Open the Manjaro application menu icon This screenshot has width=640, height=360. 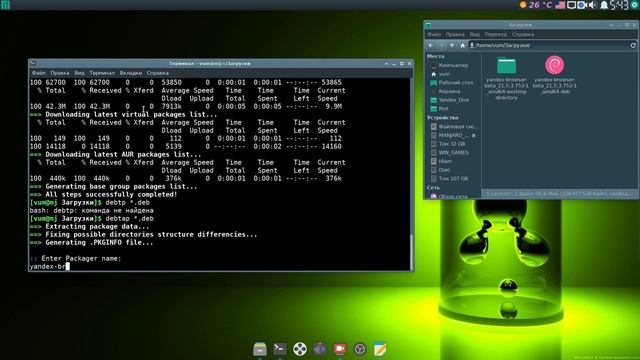click(x=5, y=4)
